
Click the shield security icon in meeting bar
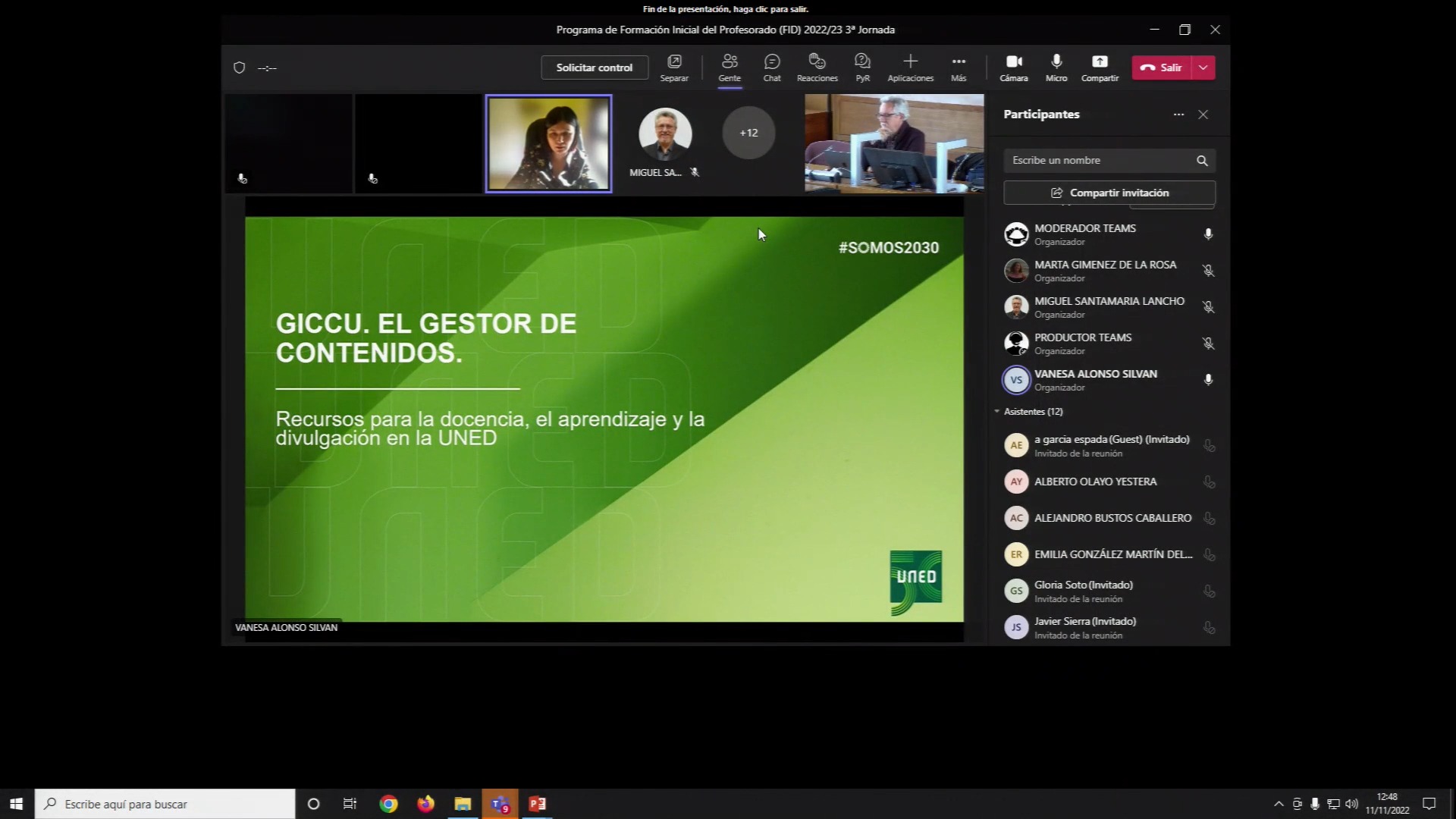pyautogui.click(x=240, y=67)
